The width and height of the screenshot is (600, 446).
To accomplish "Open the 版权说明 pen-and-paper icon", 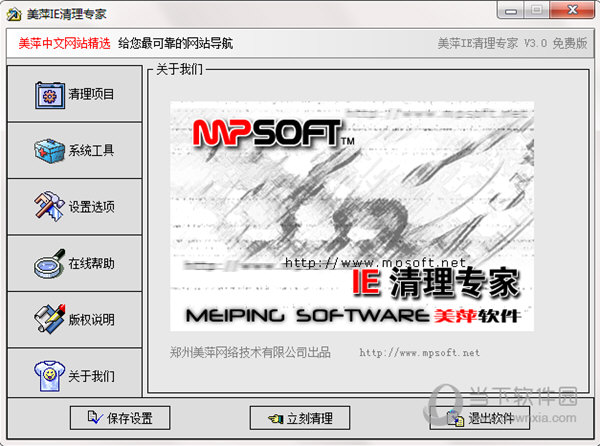I will point(49,319).
